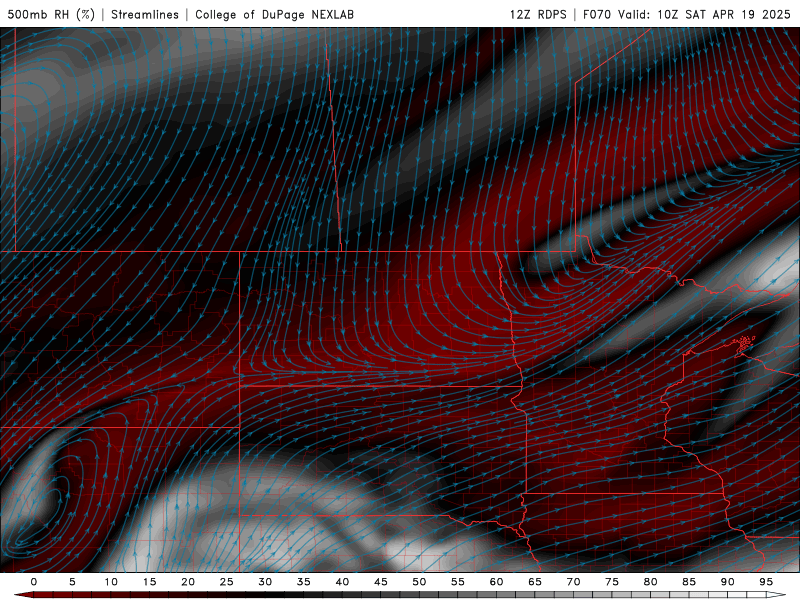Click the colorbar label '65'
Image resolution: width=800 pixels, height=600 pixels.
pyautogui.click(x=535, y=582)
